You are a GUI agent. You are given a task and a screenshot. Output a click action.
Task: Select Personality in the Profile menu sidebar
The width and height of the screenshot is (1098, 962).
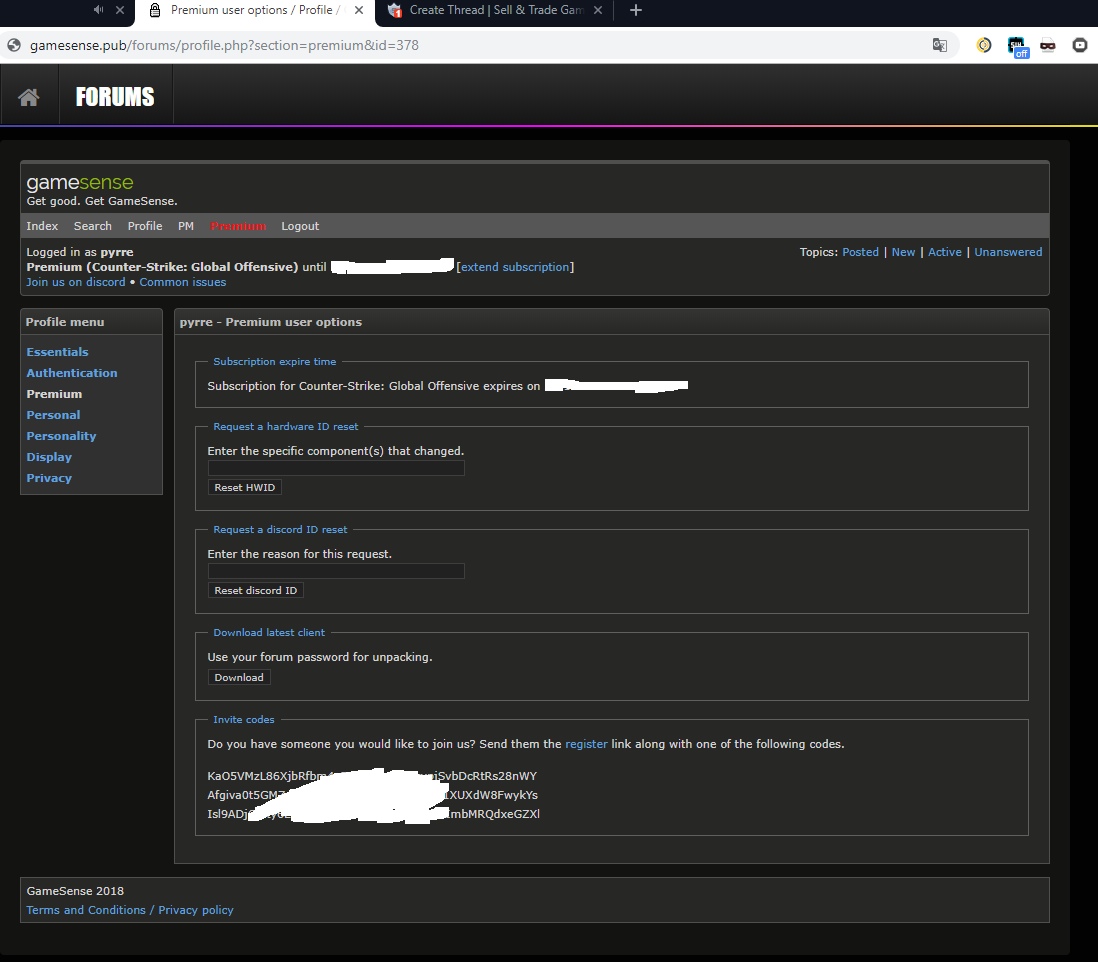61,435
